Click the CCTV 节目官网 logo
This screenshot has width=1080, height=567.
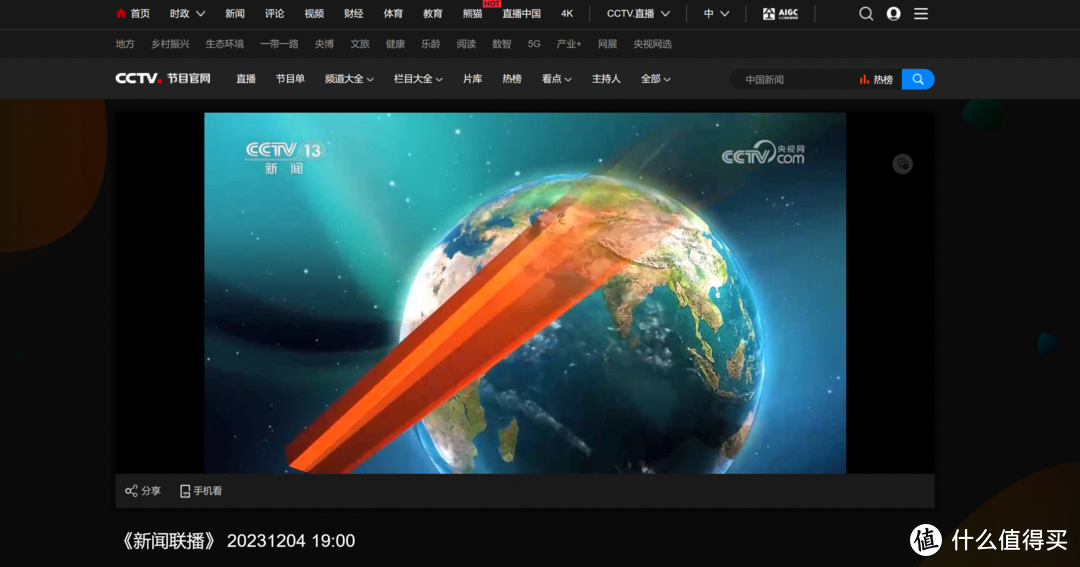point(163,79)
